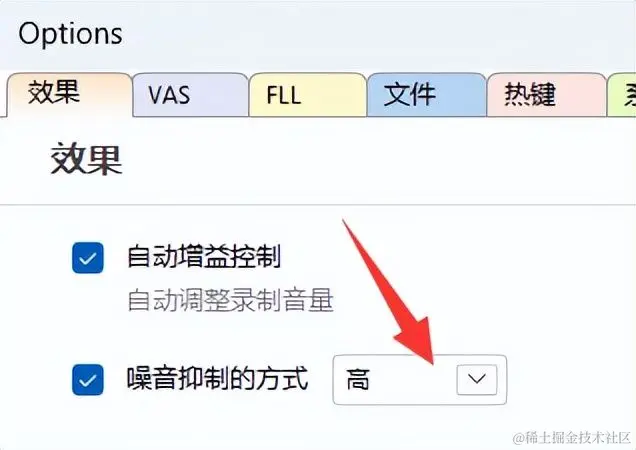Disable the 噪音抑制的方式 checkbox
This screenshot has height=450, width=636.
click(x=88, y=380)
